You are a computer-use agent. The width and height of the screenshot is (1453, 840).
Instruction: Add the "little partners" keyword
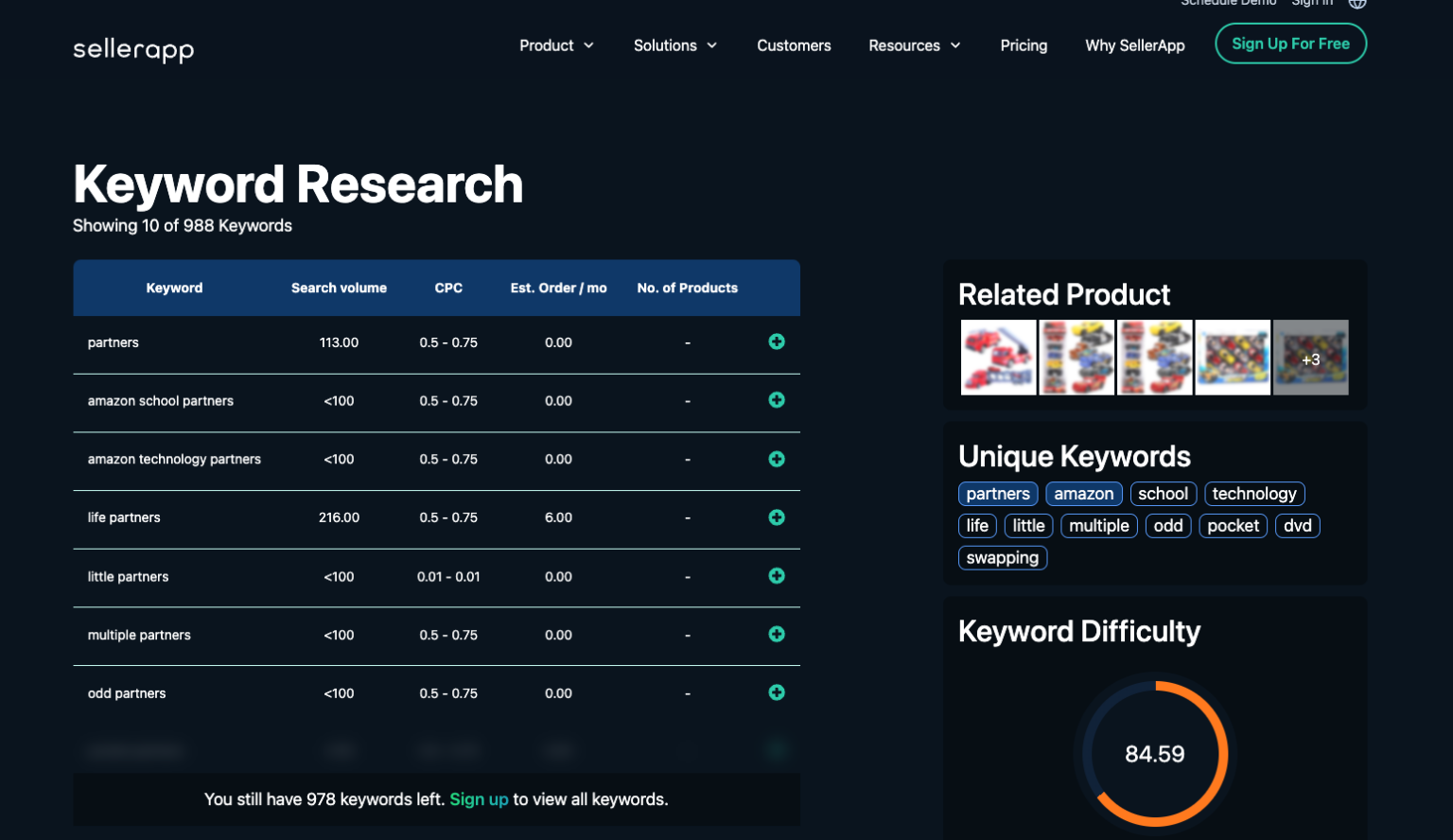tap(776, 576)
